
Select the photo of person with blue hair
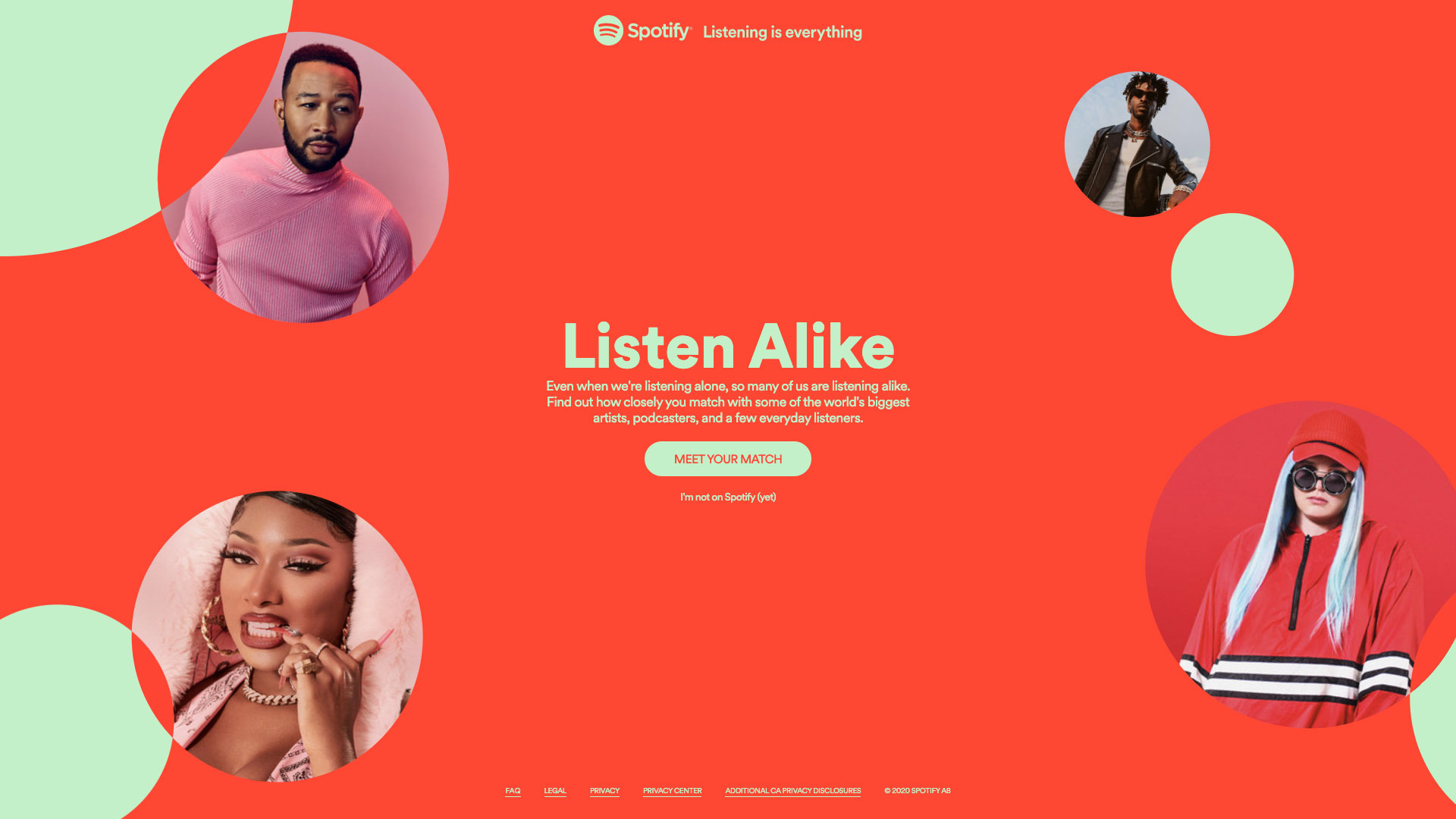1301,564
